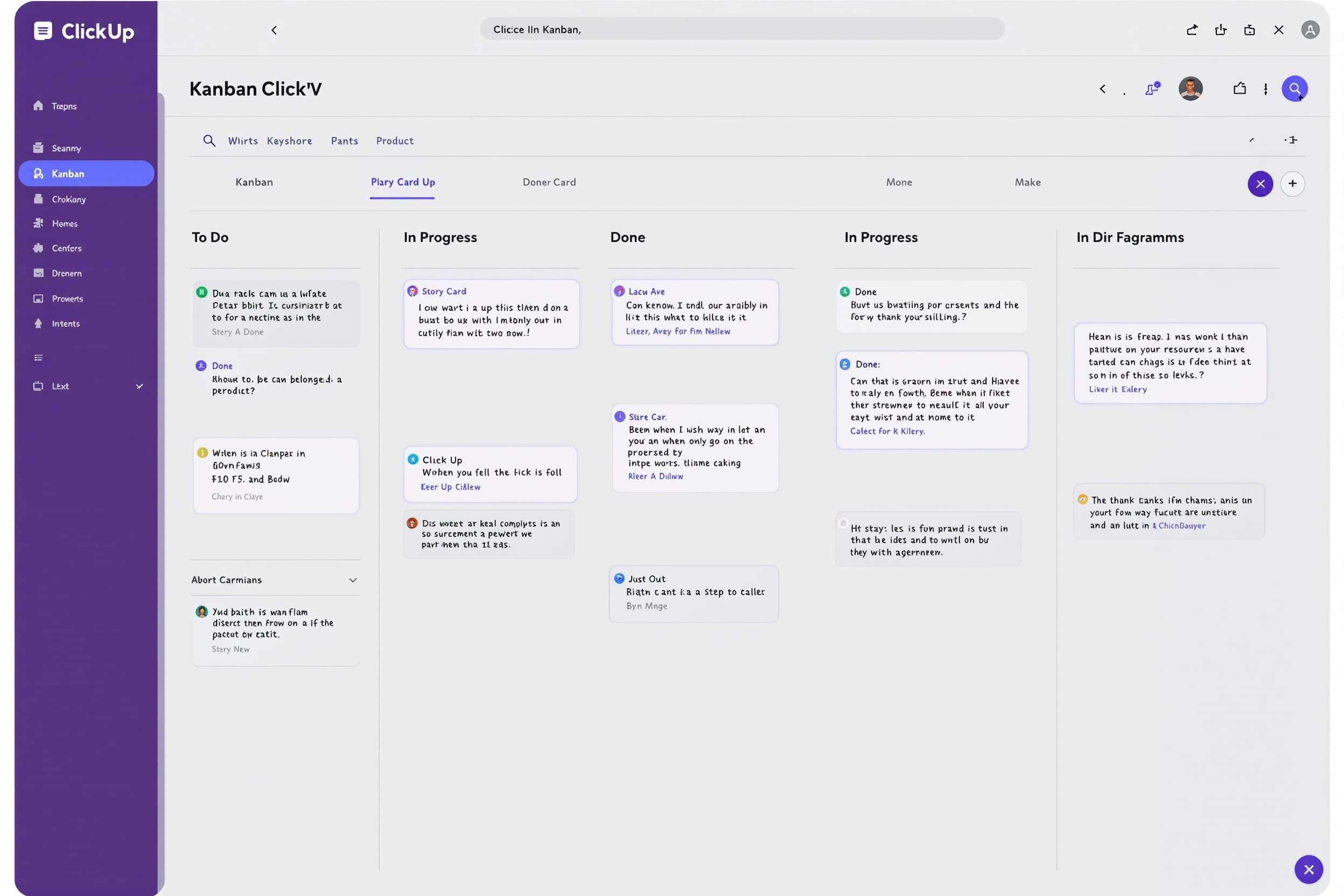Click the upload icon in top bar
Image resolution: width=1344 pixels, height=896 pixels.
(1221, 30)
